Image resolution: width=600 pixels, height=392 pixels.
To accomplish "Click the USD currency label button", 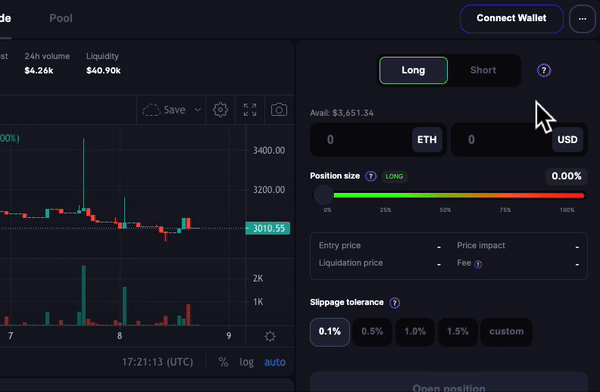I will 567,140.
